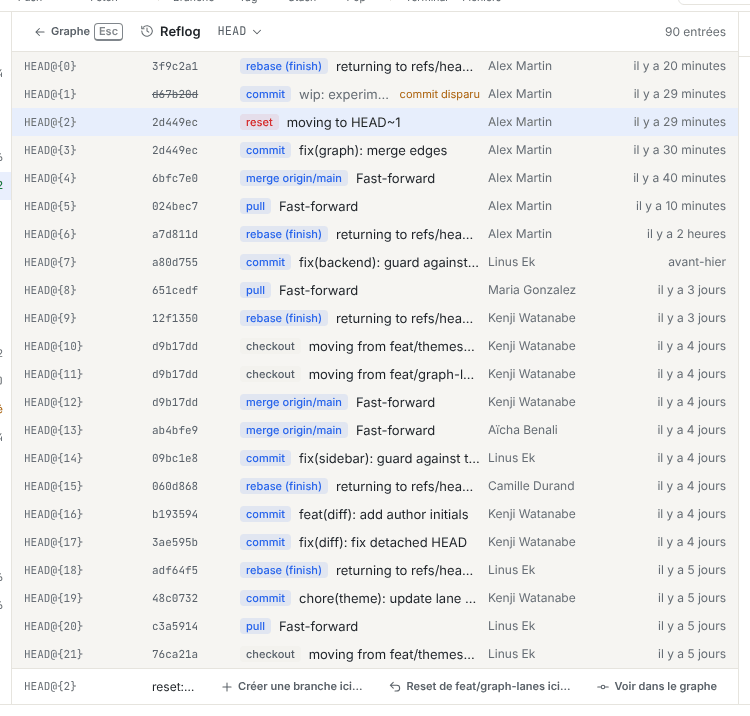This screenshot has height=716, width=750.
Task: Click Créer une branche ici button
Action: pos(292,686)
